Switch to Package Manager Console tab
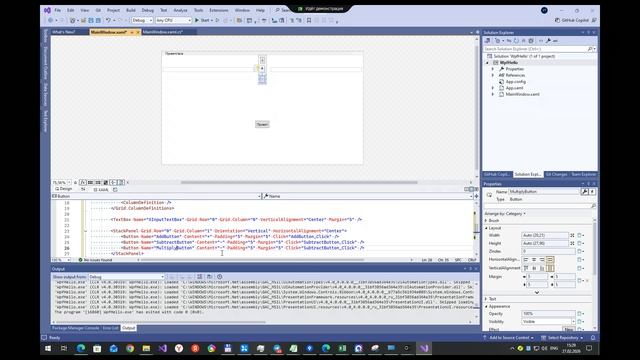 point(76,328)
